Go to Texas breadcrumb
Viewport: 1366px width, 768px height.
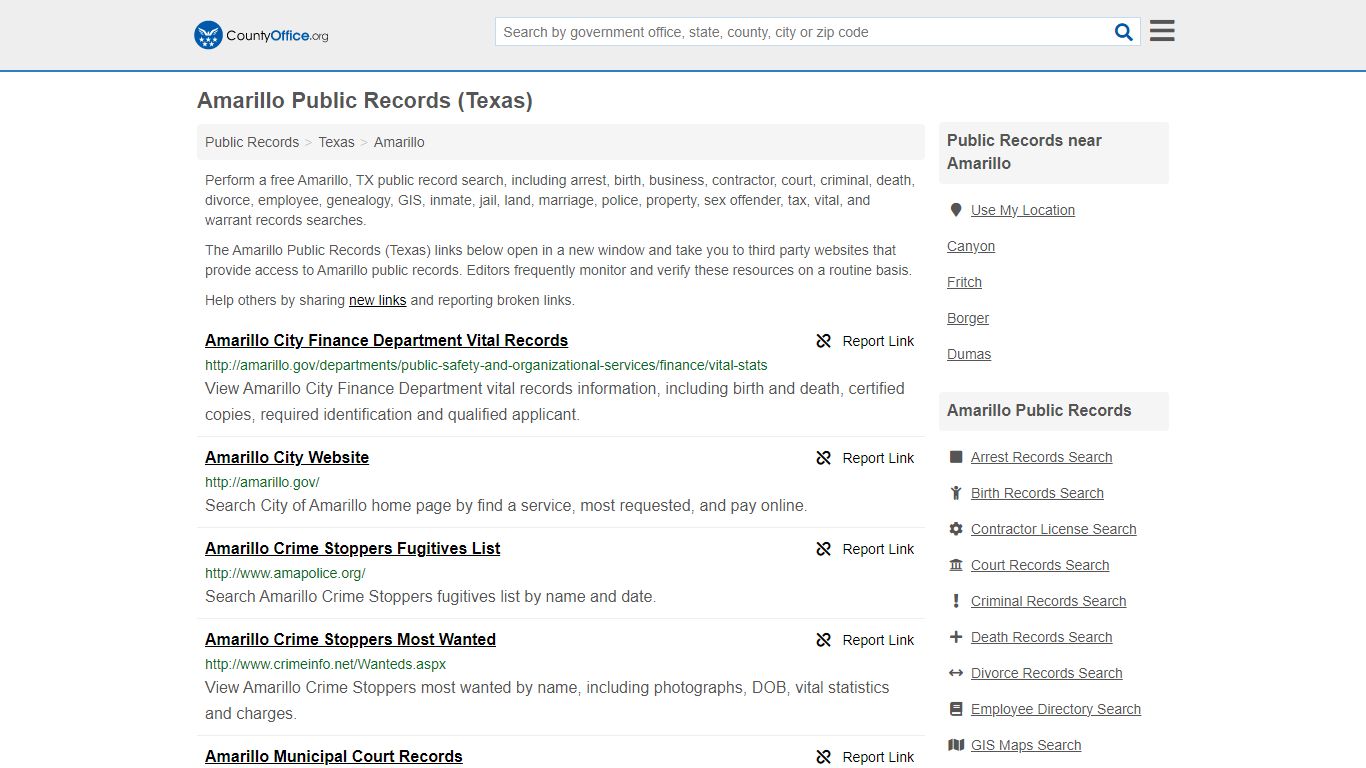tap(336, 142)
